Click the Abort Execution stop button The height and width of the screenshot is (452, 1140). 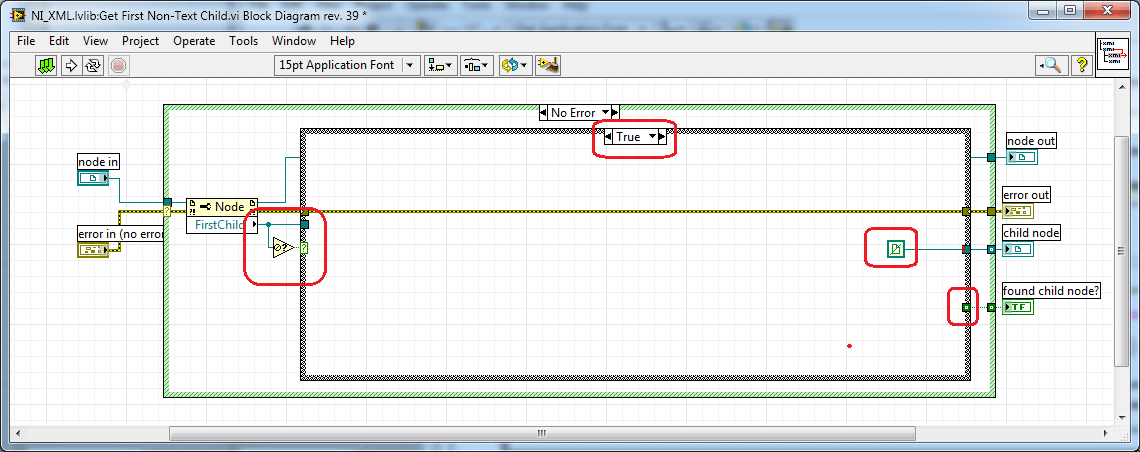coord(119,65)
